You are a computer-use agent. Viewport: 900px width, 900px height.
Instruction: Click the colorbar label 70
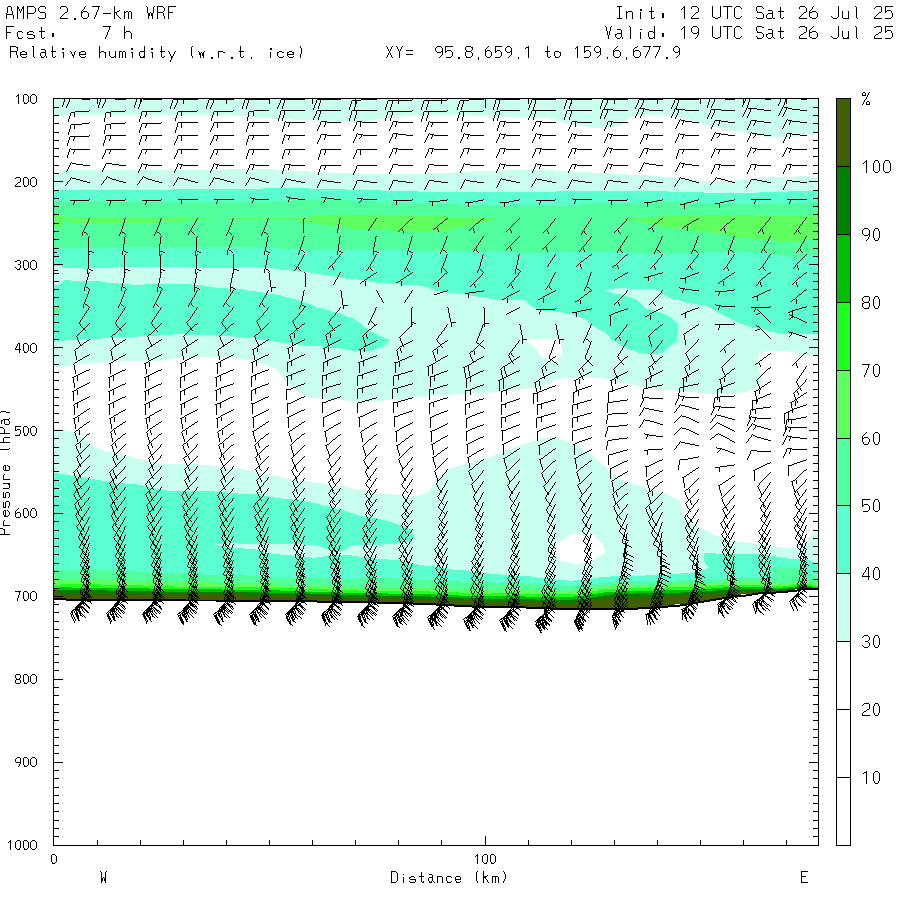(871, 371)
